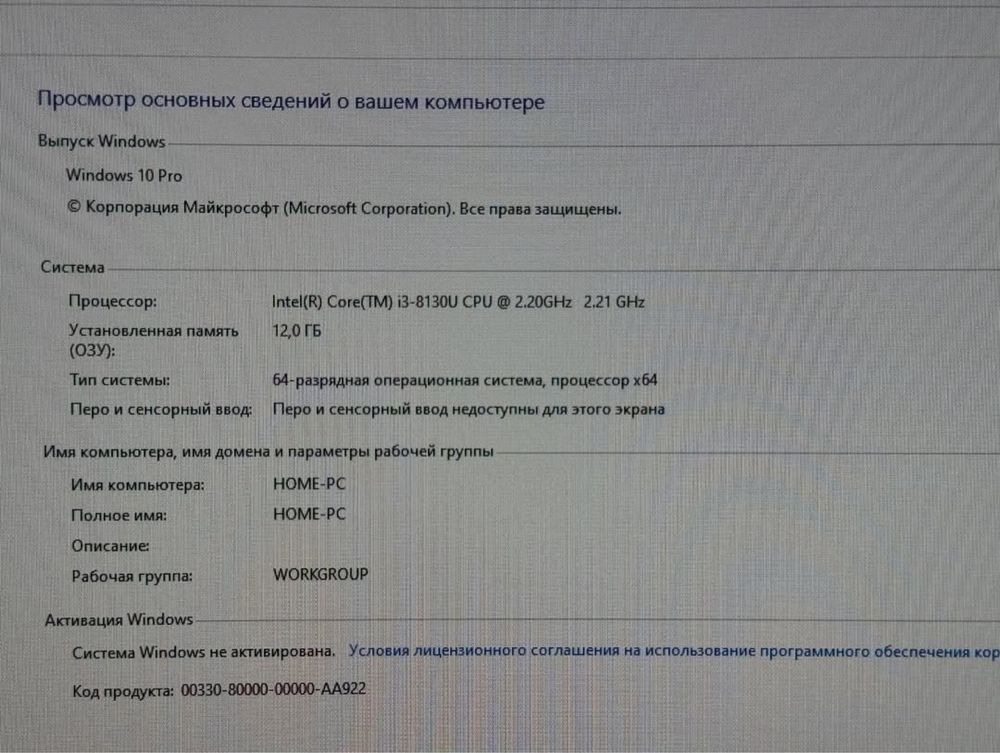Select the 'Система' section header

(72, 267)
